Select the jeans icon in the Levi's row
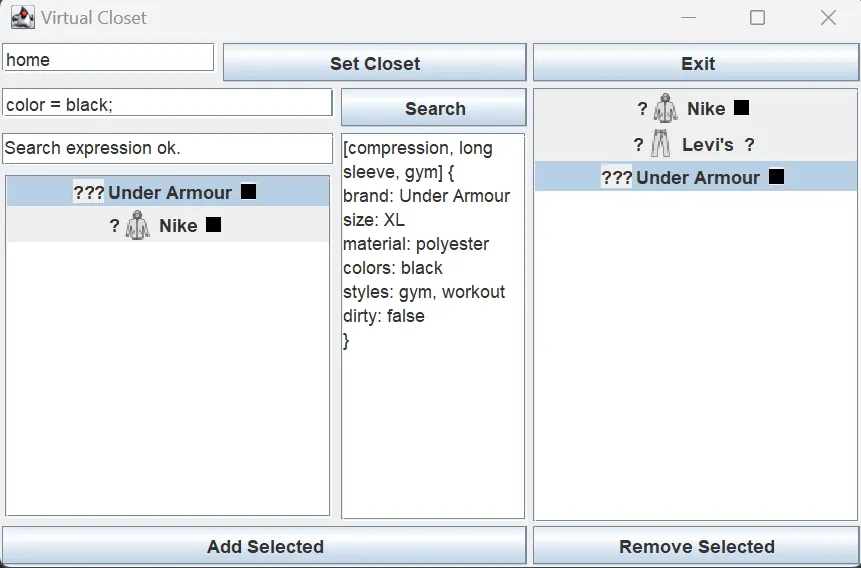 pyautogui.click(x=661, y=144)
